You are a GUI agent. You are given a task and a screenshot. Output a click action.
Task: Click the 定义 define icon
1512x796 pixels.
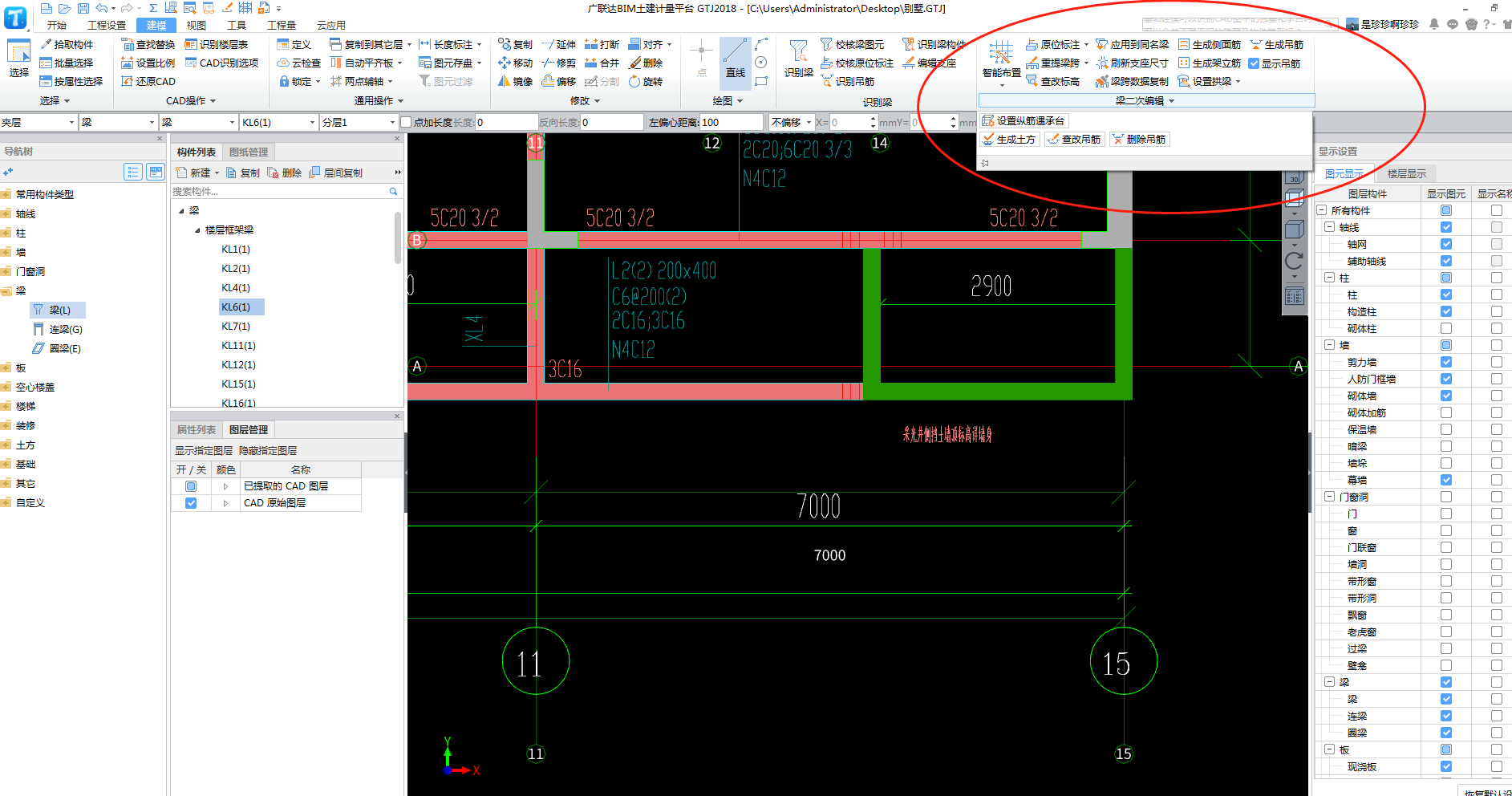283,45
